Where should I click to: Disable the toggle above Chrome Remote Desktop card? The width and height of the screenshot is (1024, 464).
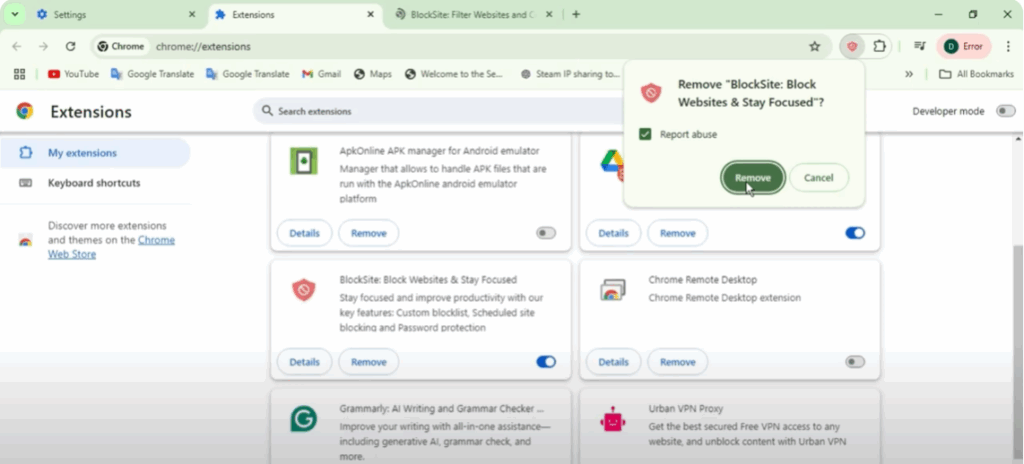(855, 233)
